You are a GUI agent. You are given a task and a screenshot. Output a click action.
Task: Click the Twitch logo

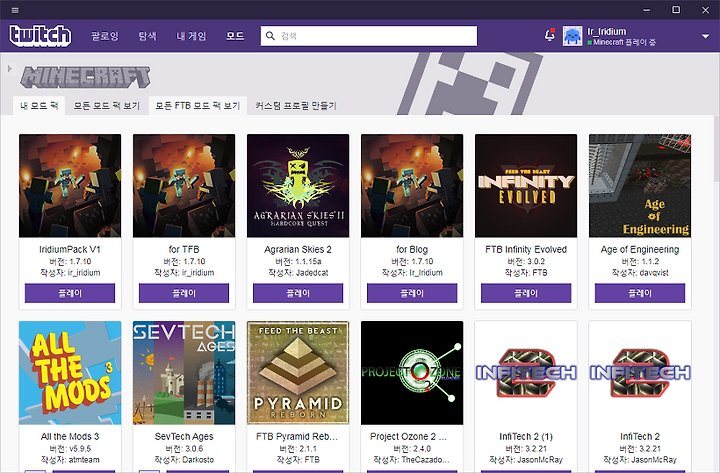[40, 36]
